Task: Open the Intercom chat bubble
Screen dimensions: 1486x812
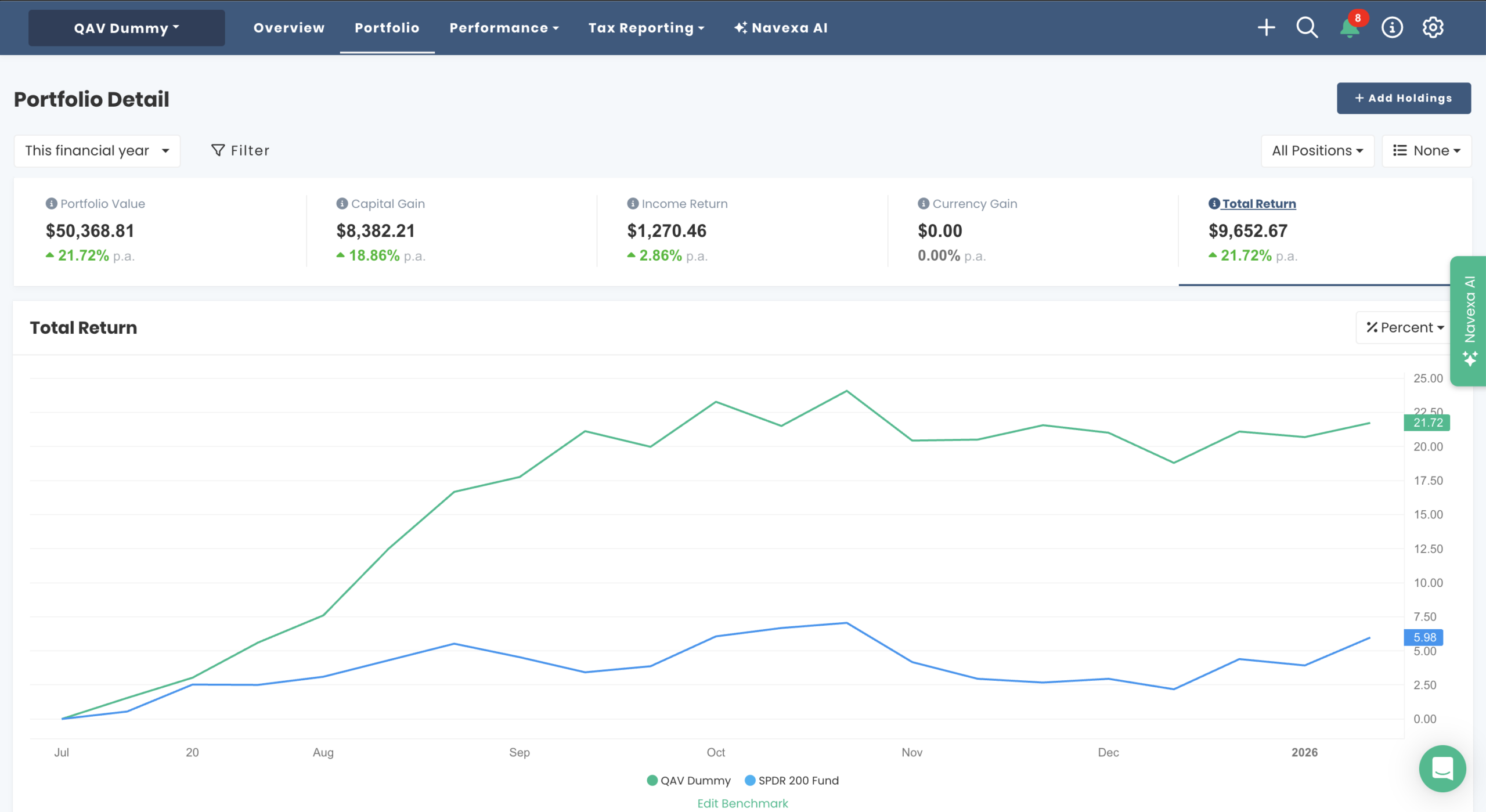Action: click(x=1442, y=768)
